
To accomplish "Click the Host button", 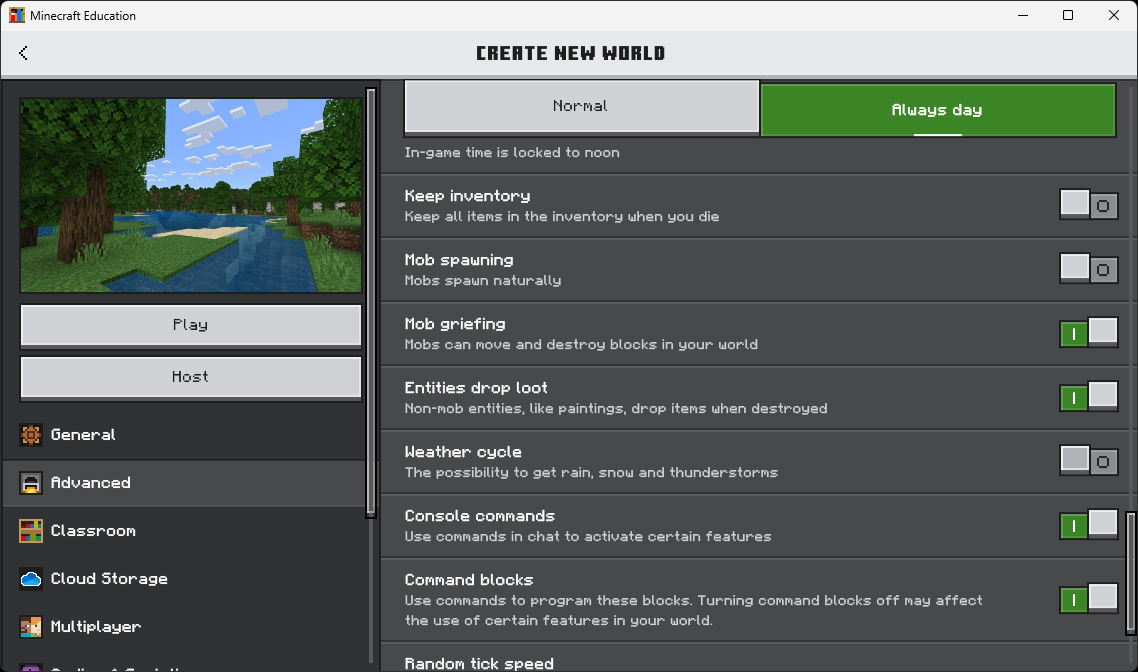I will [191, 377].
